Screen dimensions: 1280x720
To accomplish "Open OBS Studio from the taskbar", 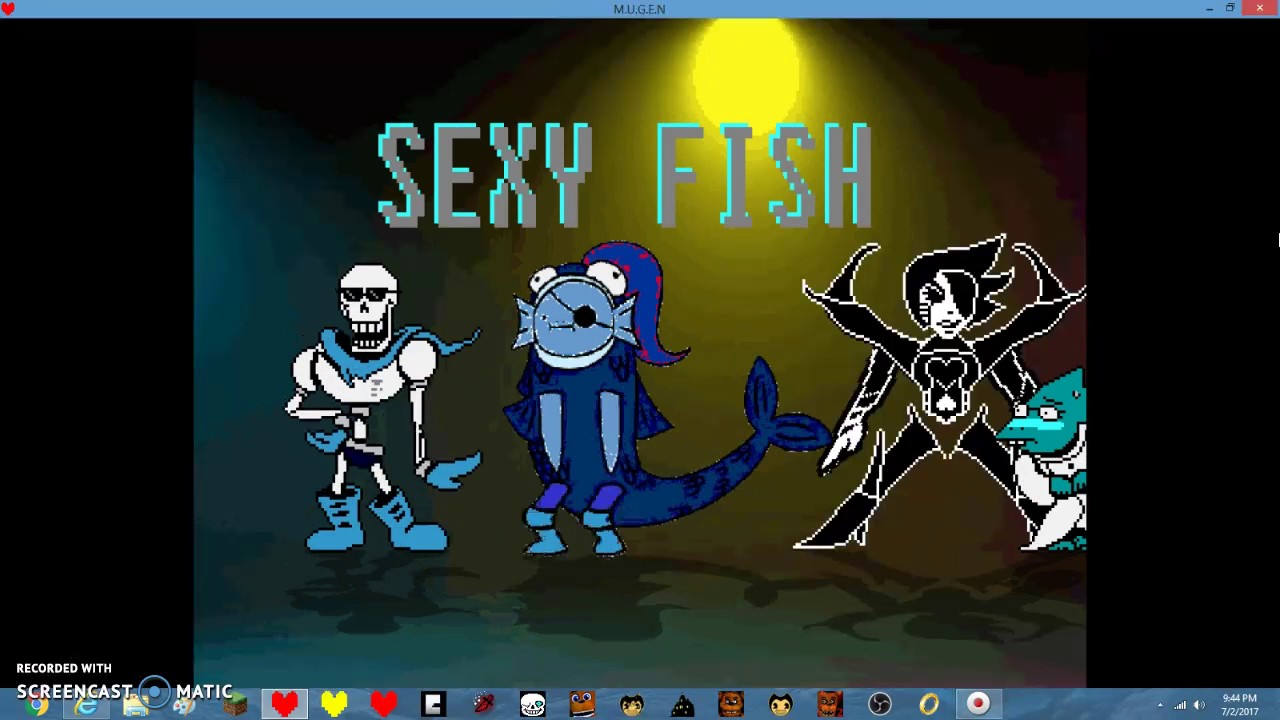I will [x=879, y=704].
